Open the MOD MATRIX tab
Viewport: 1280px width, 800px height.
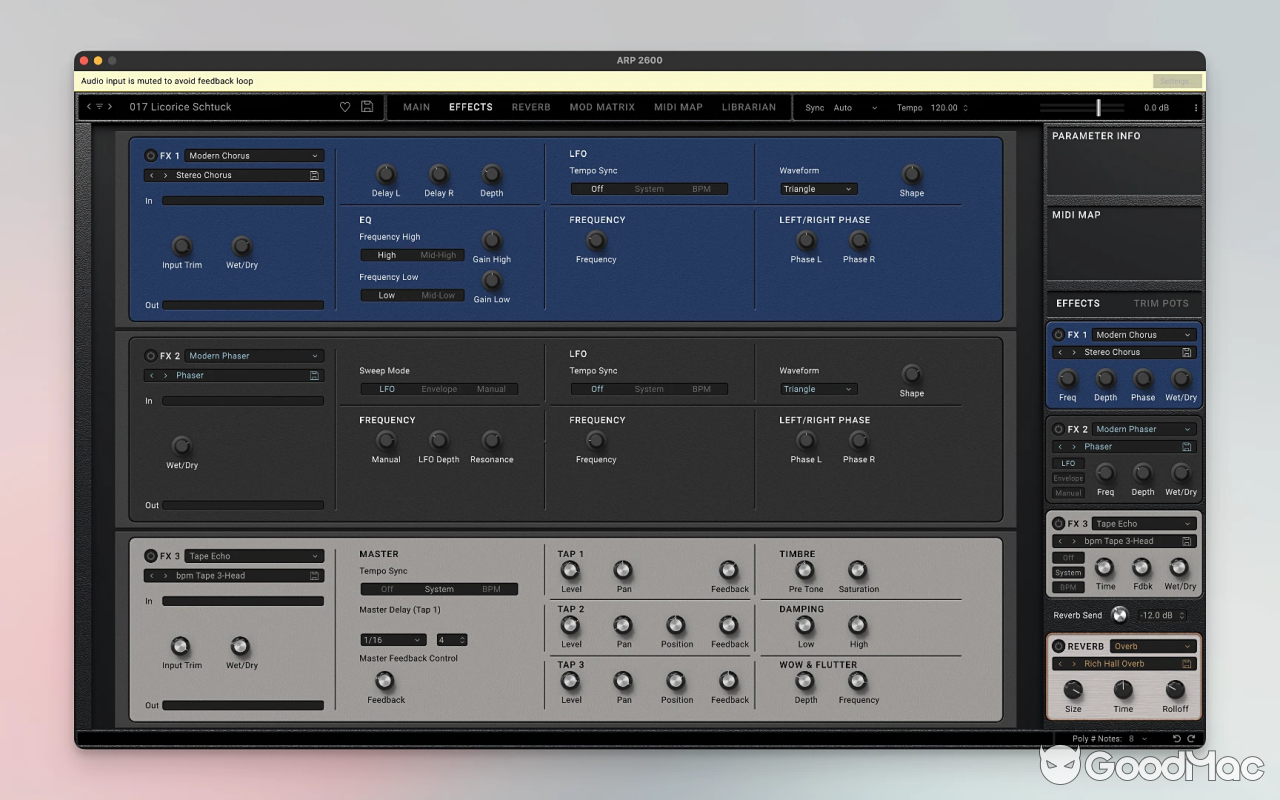[602, 107]
